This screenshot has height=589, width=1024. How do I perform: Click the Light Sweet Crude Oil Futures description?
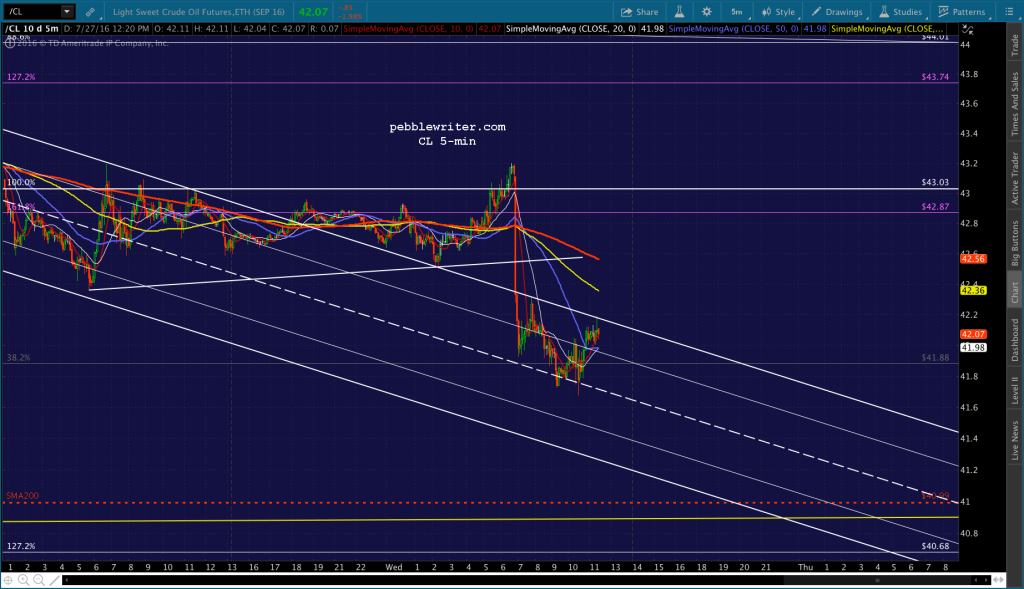click(x=199, y=12)
